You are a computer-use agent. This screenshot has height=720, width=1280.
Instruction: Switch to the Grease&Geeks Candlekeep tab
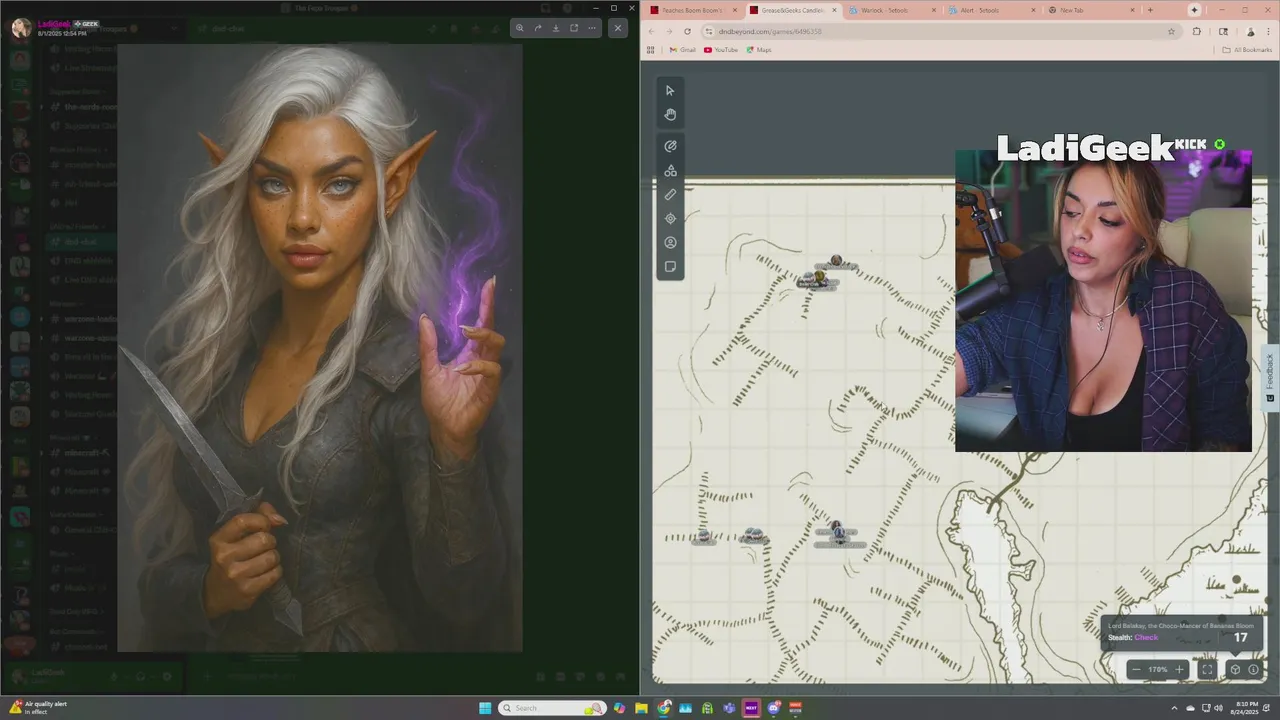coord(792,10)
